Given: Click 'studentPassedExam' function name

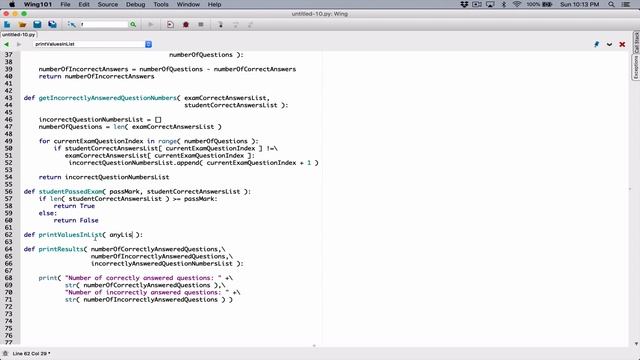Looking at the screenshot, I should click(71, 191).
